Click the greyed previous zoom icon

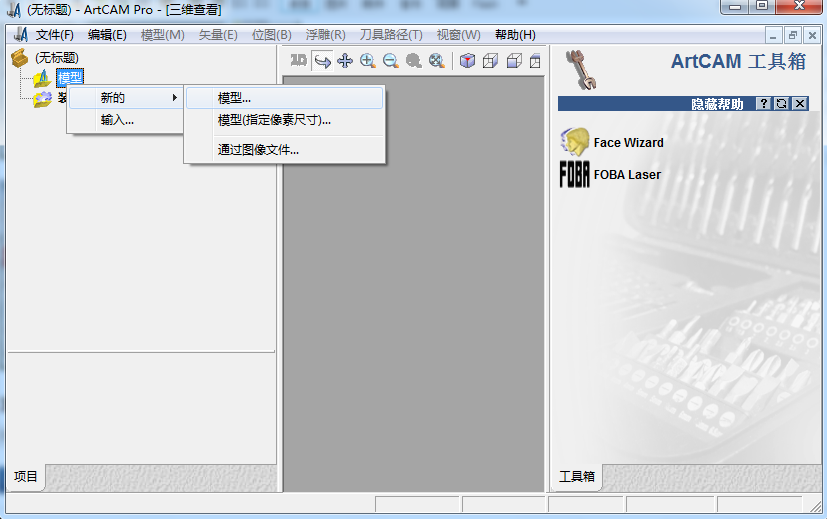tap(414, 61)
